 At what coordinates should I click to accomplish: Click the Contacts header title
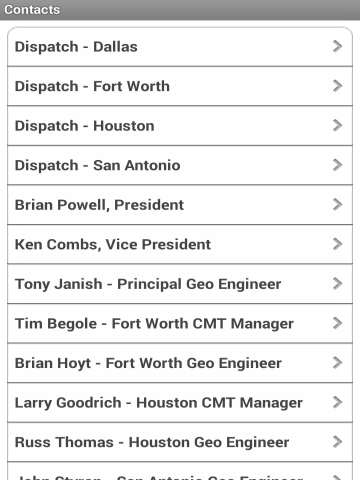pyautogui.click(x=32, y=10)
